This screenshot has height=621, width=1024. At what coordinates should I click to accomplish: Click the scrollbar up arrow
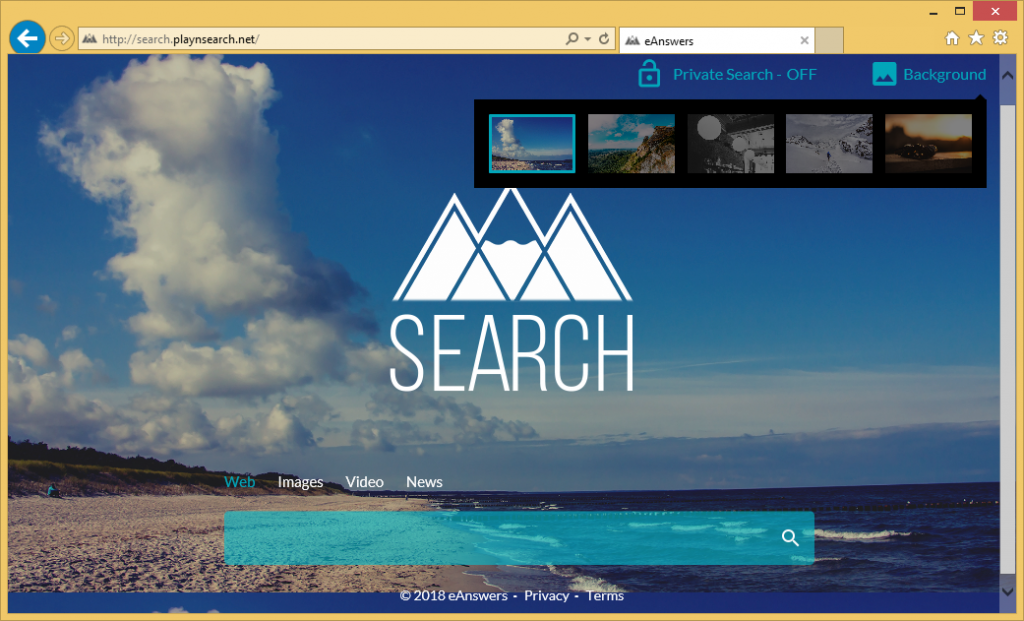[1008, 76]
